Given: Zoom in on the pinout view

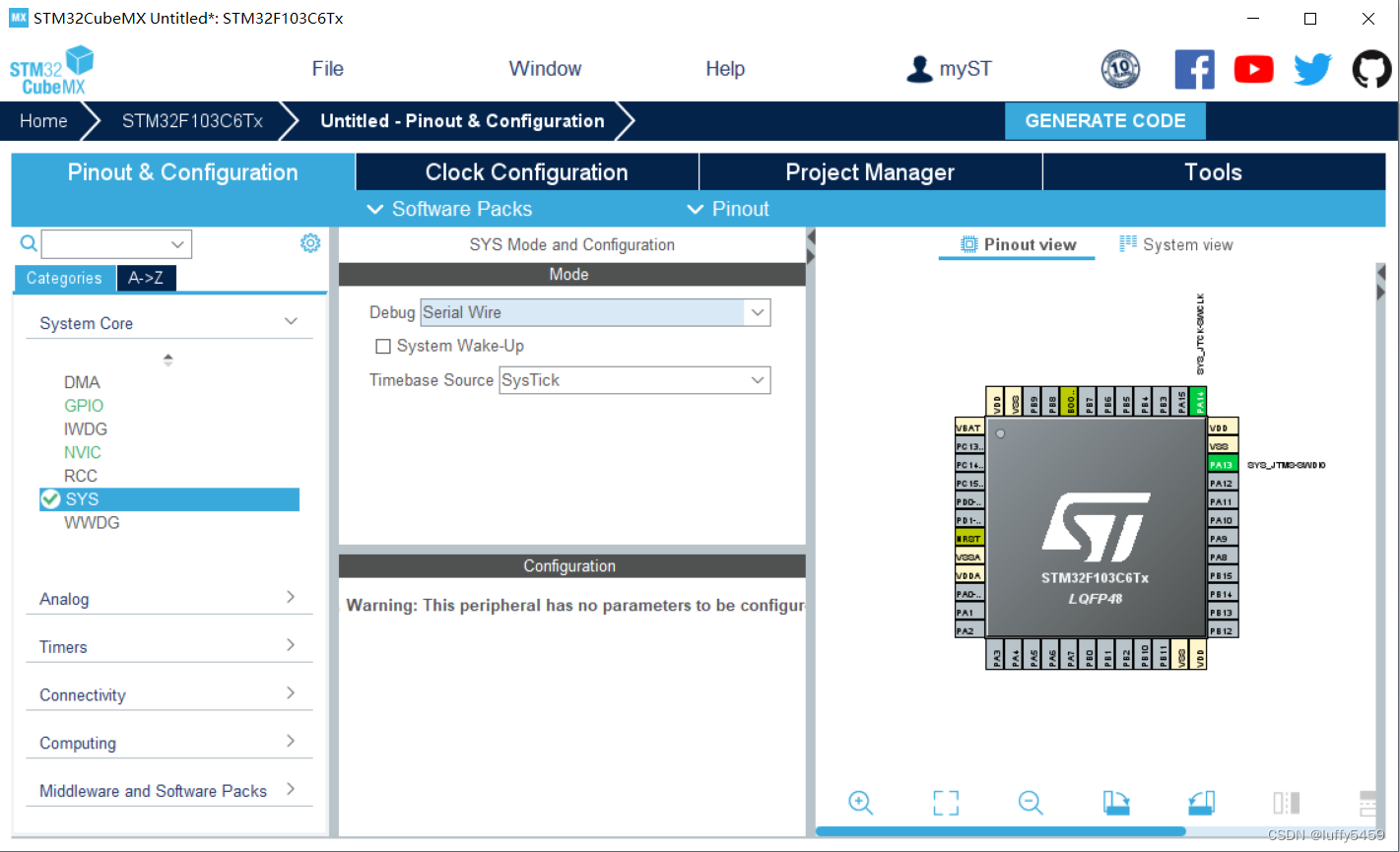Looking at the screenshot, I should pos(860,803).
